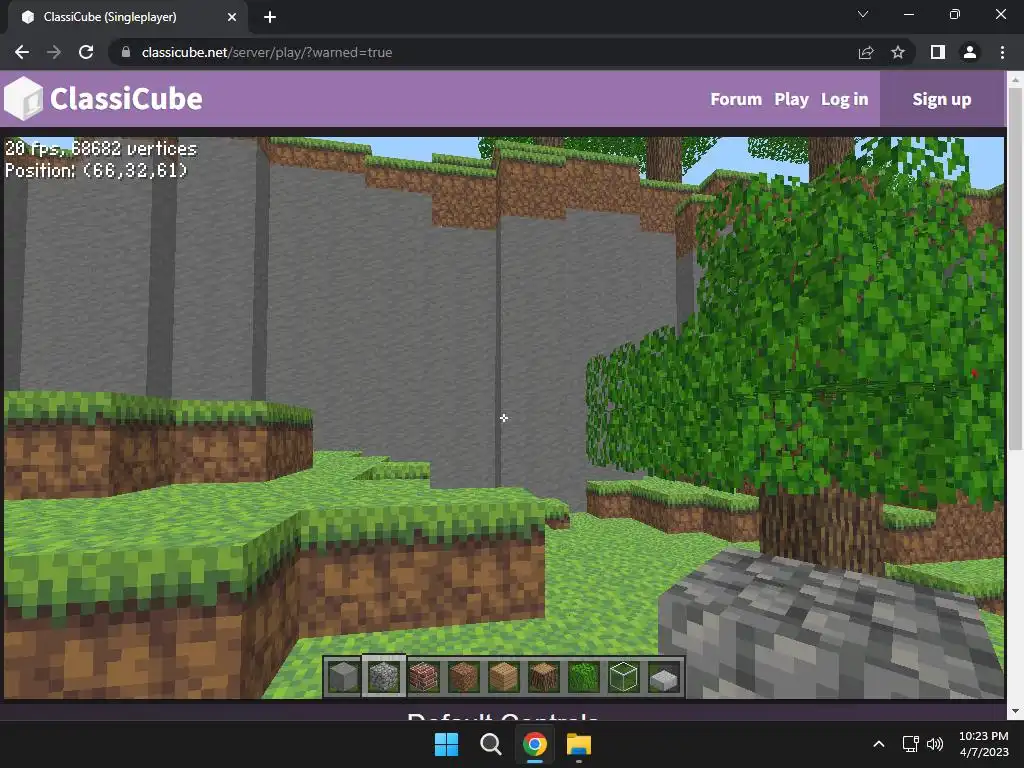This screenshot has height=768, width=1024.
Task: Select the brick block in hotbar
Action: [x=423, y=677]
